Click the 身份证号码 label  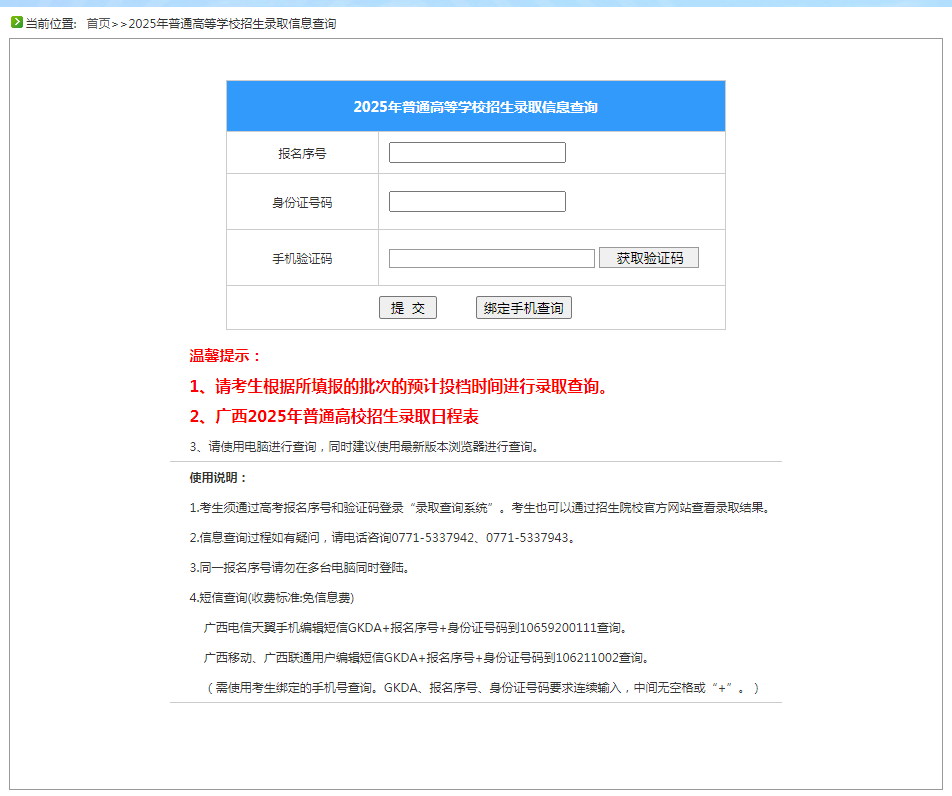pyautogui.click(x=302, y=203)
